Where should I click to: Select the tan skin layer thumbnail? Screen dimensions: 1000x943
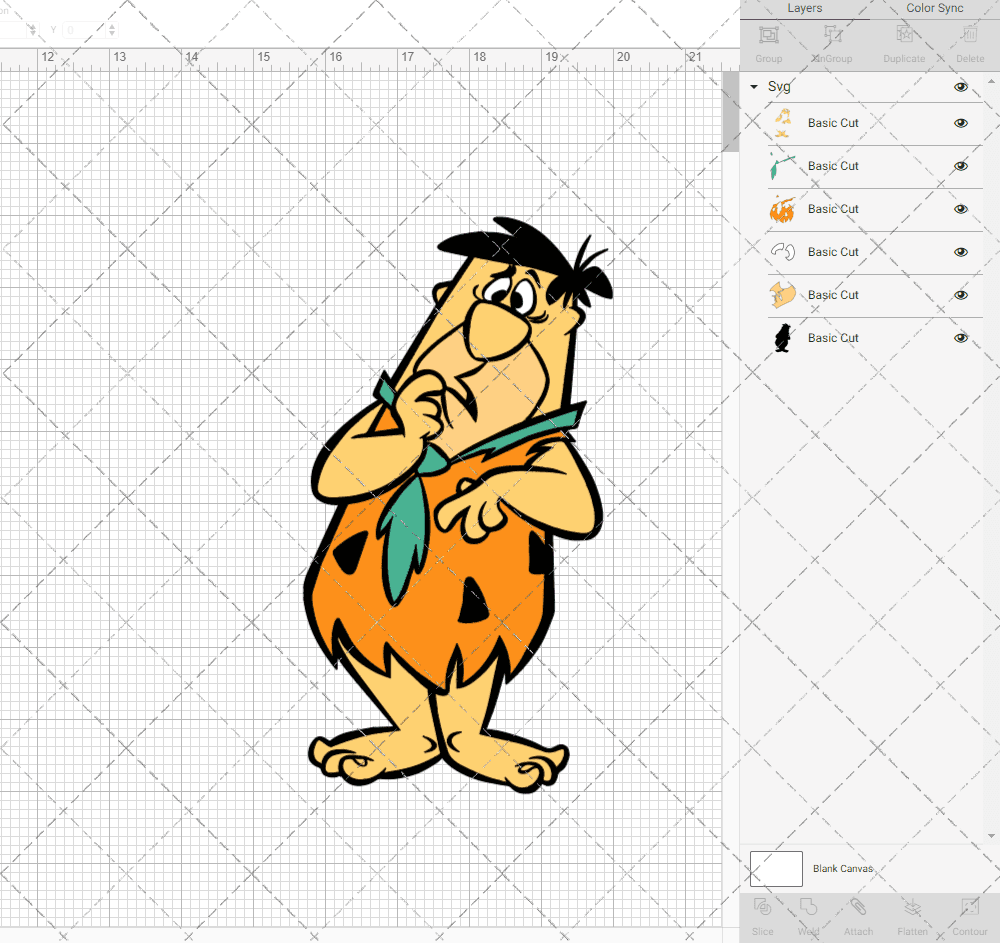783,295
